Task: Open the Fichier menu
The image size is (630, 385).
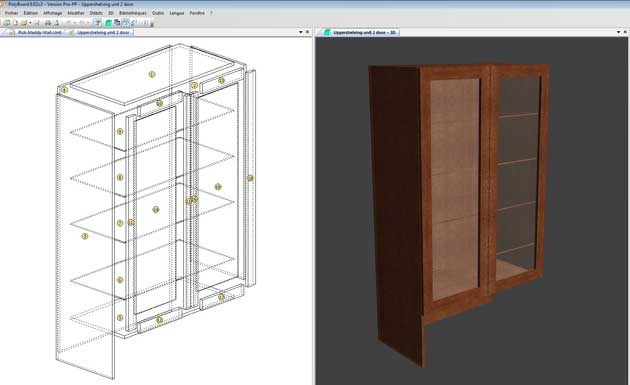Action: point(11,13)
